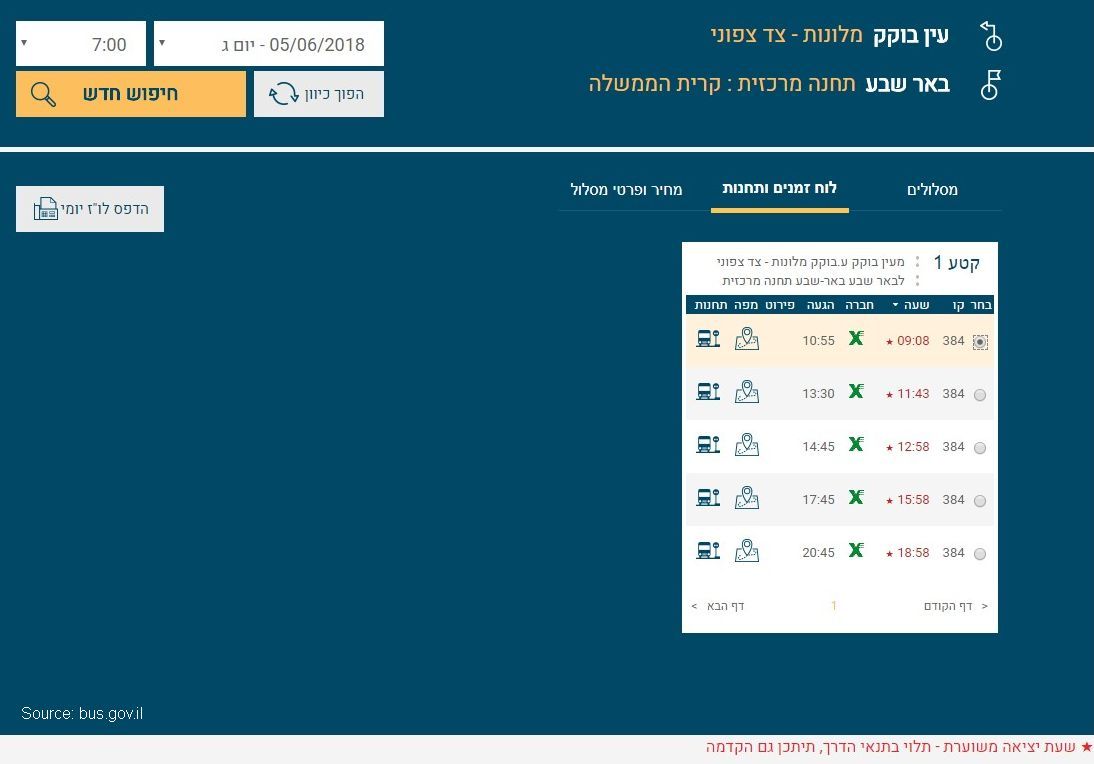This screenshot has height=764, width=1094.
Task: Select line 384 radio for 18:58 departure
Action: tap(980, 554)
